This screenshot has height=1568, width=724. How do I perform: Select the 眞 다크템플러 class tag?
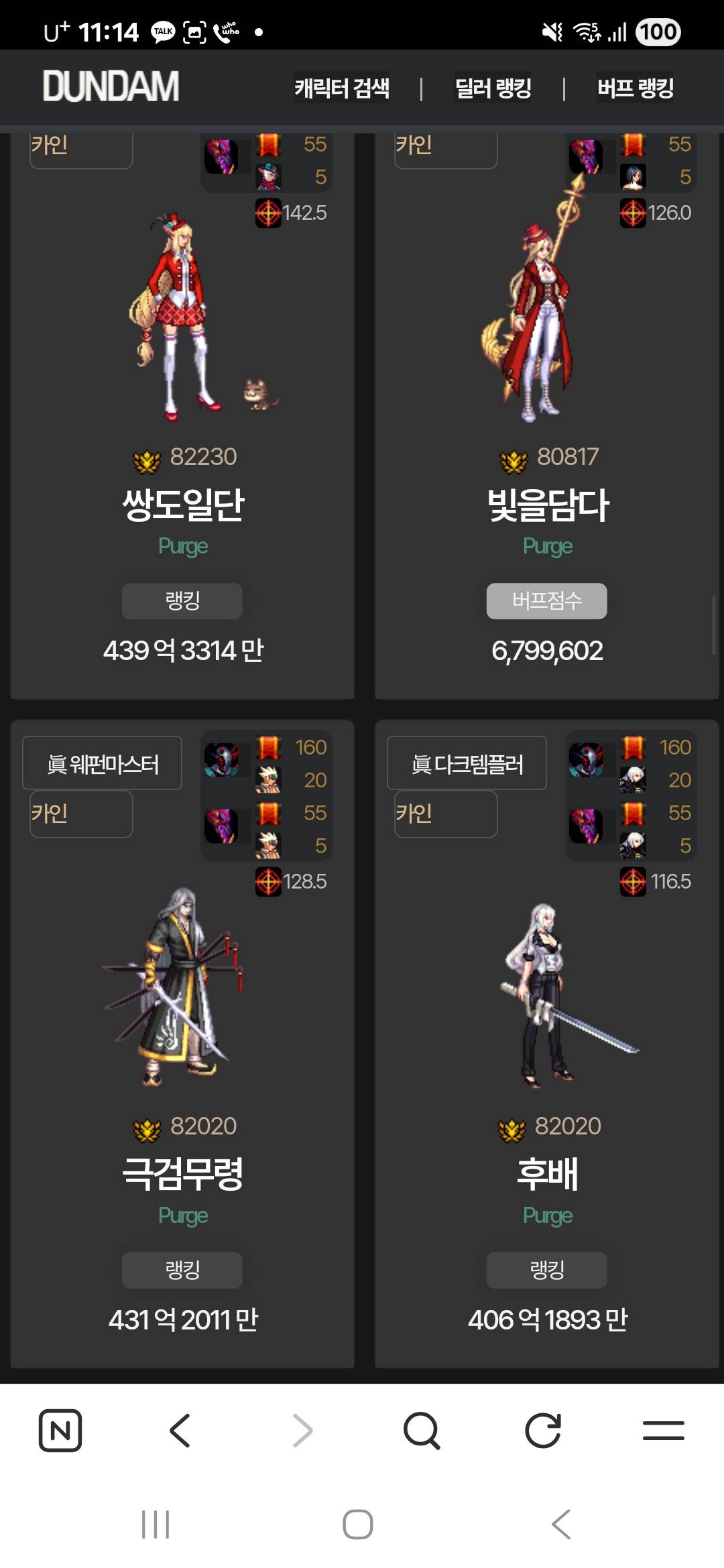click(x=467, y=763)
